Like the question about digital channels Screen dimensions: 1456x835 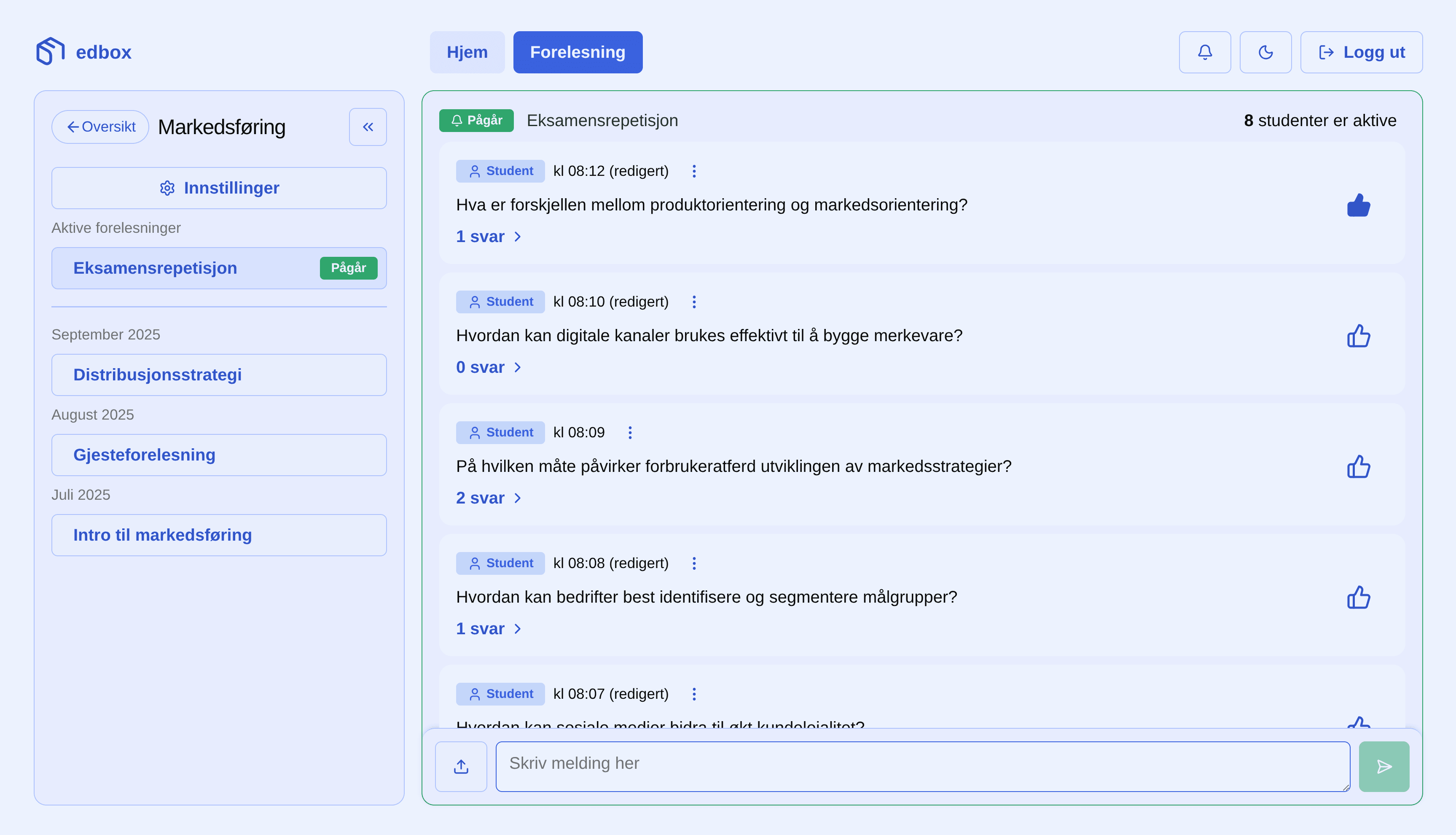point(1359,336)
